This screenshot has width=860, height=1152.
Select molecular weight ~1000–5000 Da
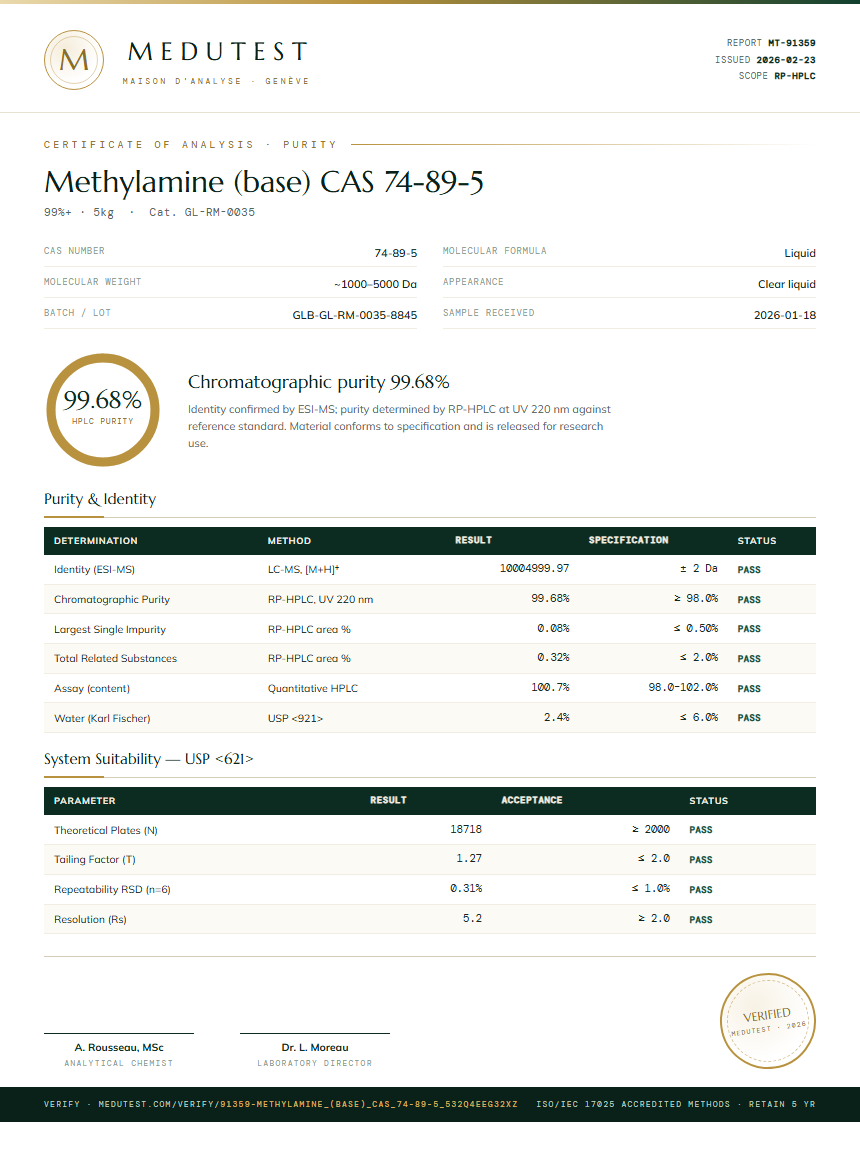[x=375, y=284]
